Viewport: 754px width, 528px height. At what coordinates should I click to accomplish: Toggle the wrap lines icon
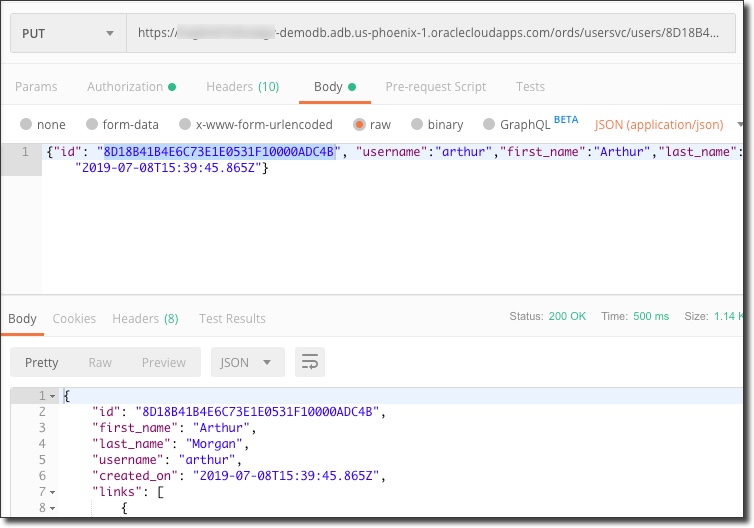click(x=310, y=362)
